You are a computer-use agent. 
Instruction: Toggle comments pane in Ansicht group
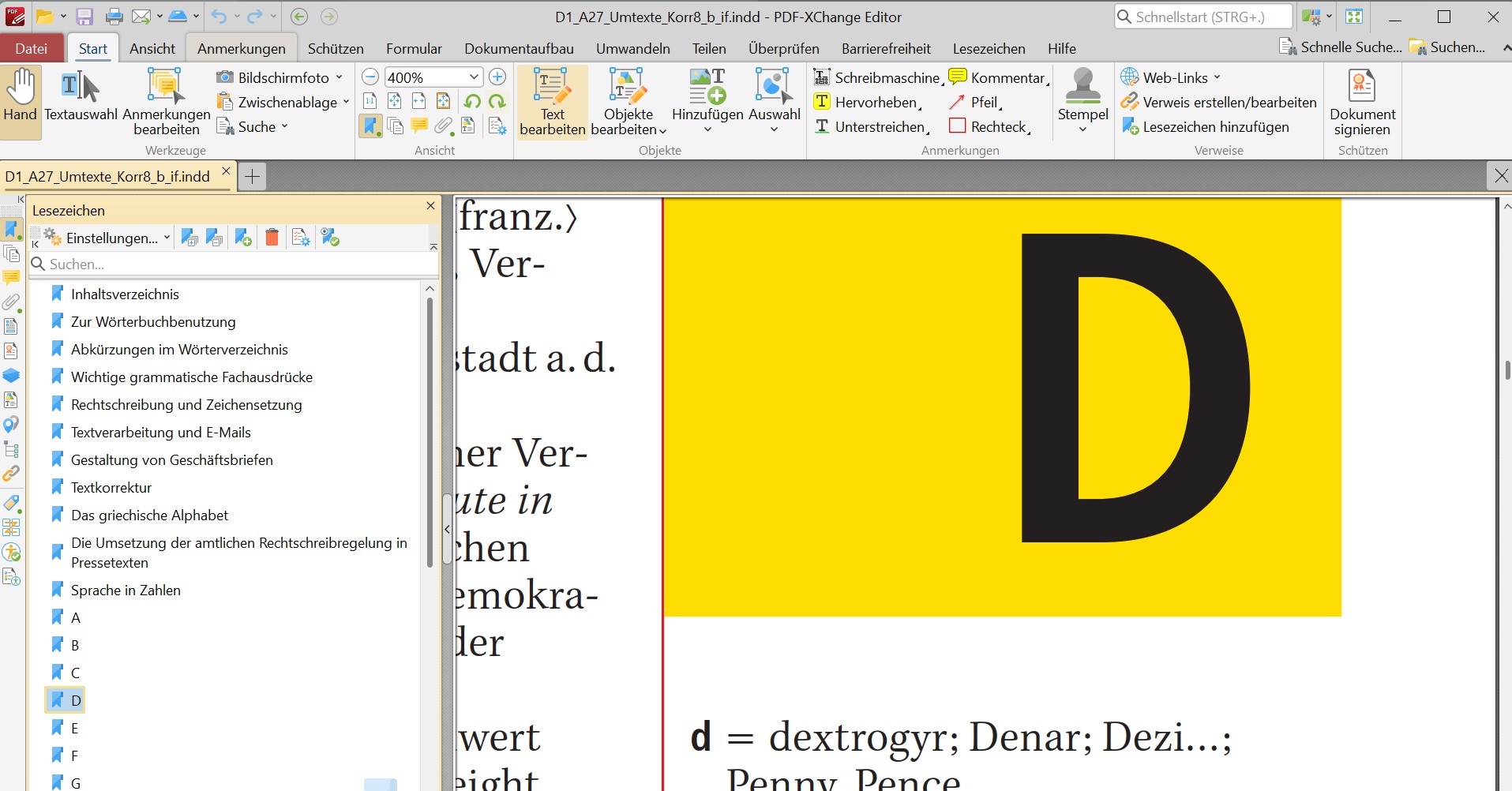[419, 126]
